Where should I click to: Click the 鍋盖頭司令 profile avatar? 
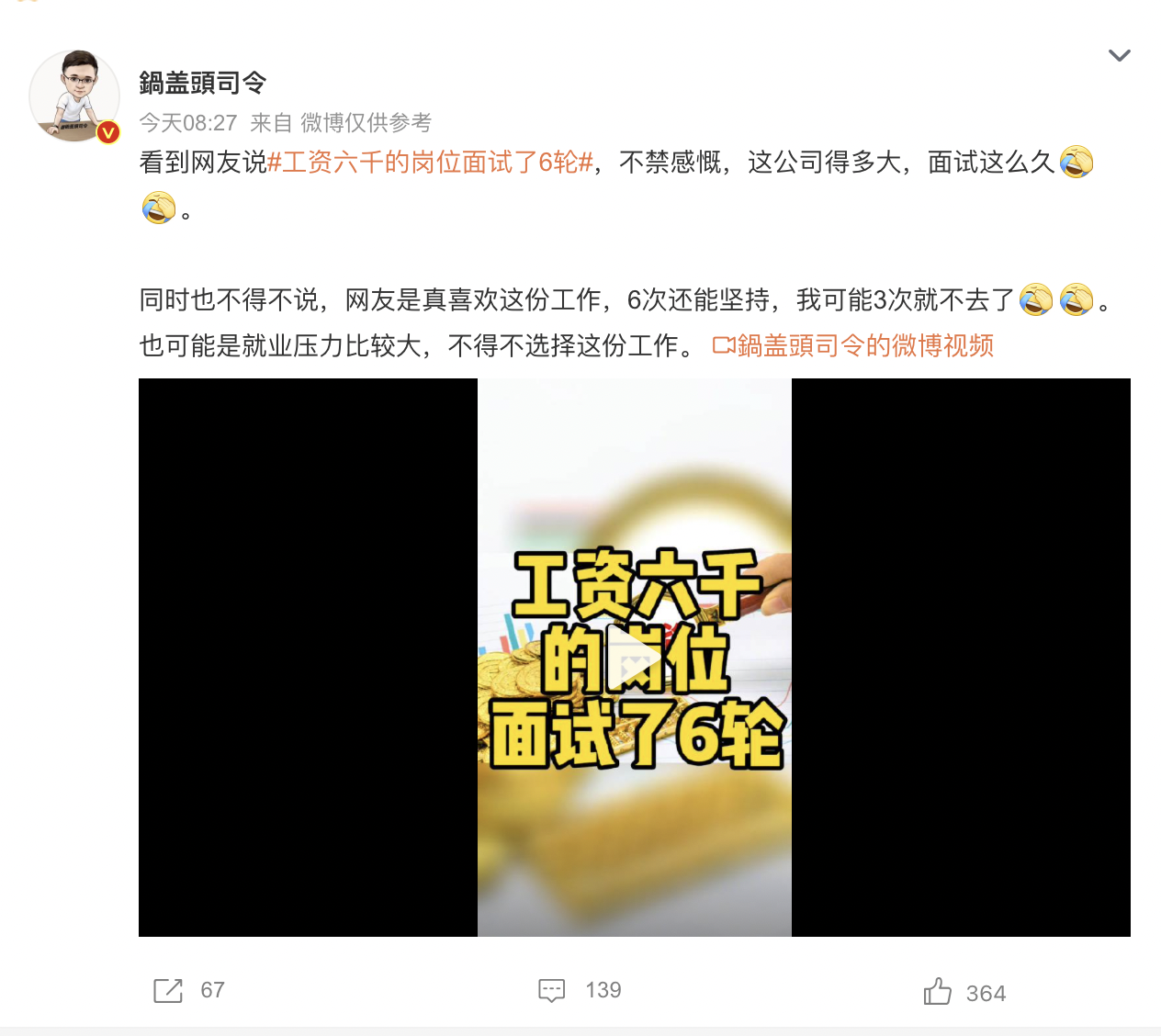point(74,96)
